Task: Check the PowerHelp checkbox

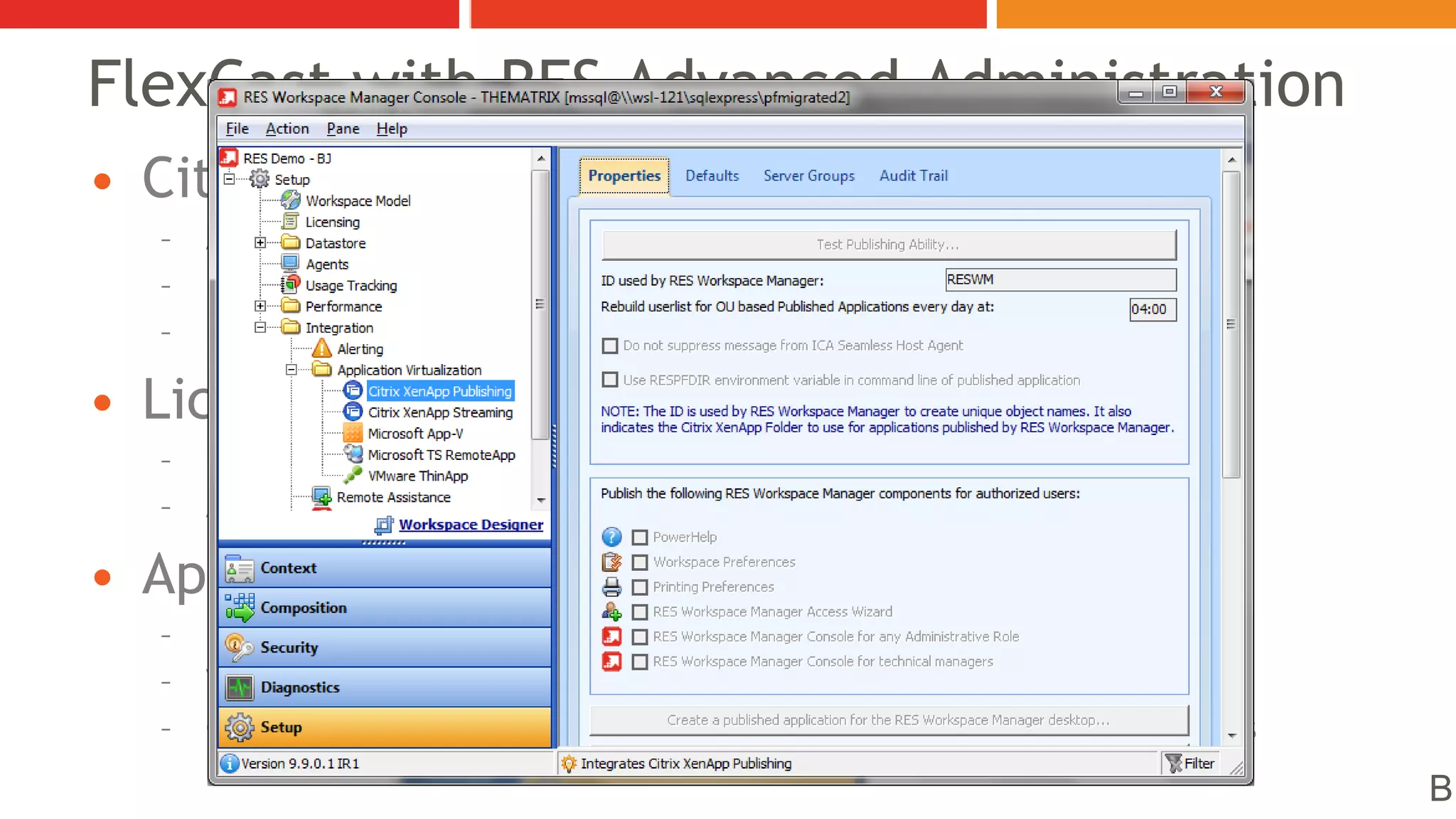Action: [x=640, y=537]
